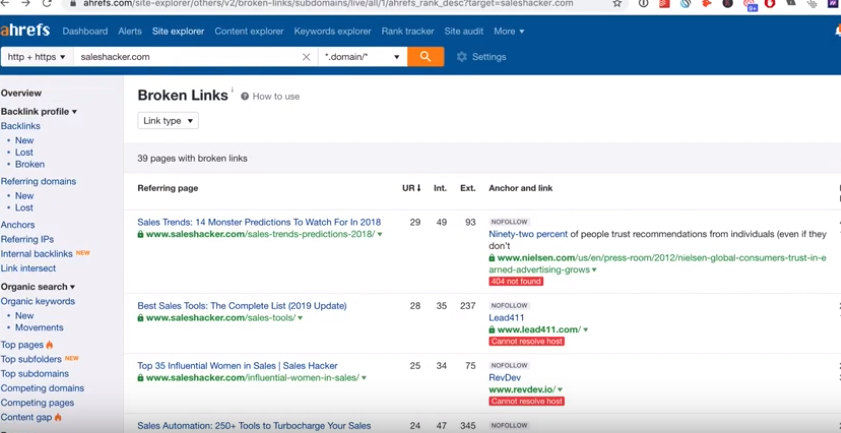Open the http + https protocol dropdown
The width and height of the screenshot is (841, 433).
point(36,57)
